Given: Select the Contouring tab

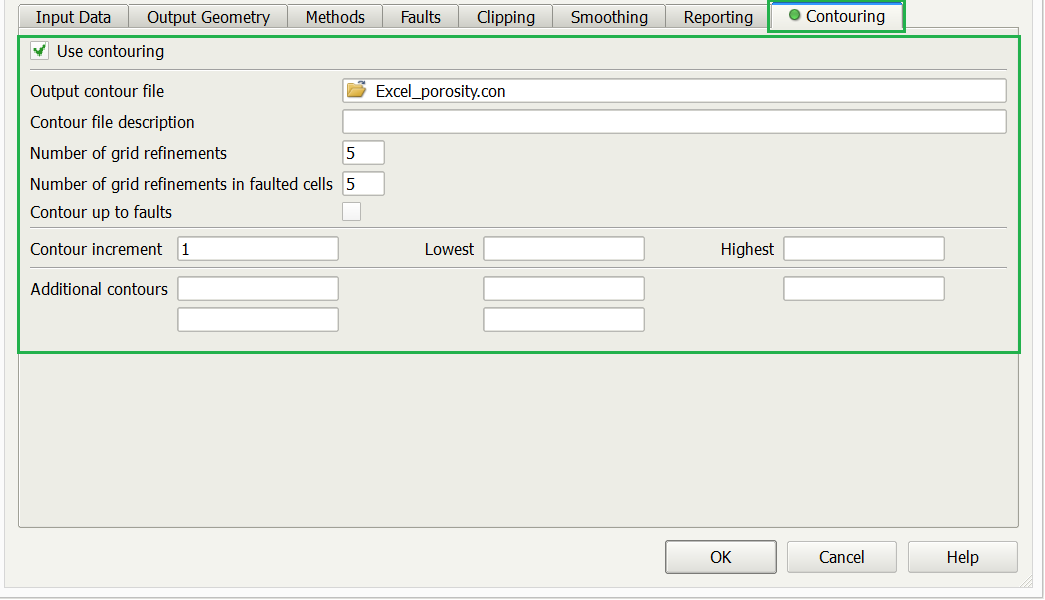Looking at the screenshot, I should coord(836,16).
